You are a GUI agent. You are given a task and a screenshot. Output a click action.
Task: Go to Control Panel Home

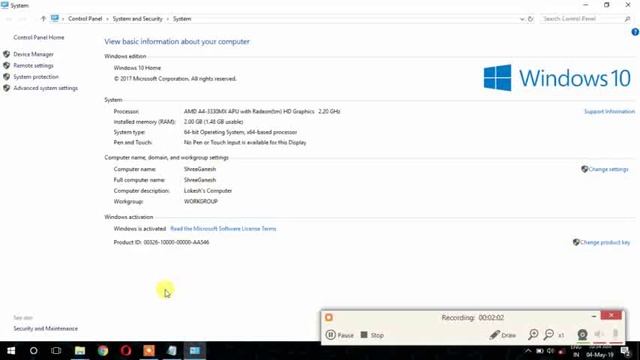(x=39, y=37)
